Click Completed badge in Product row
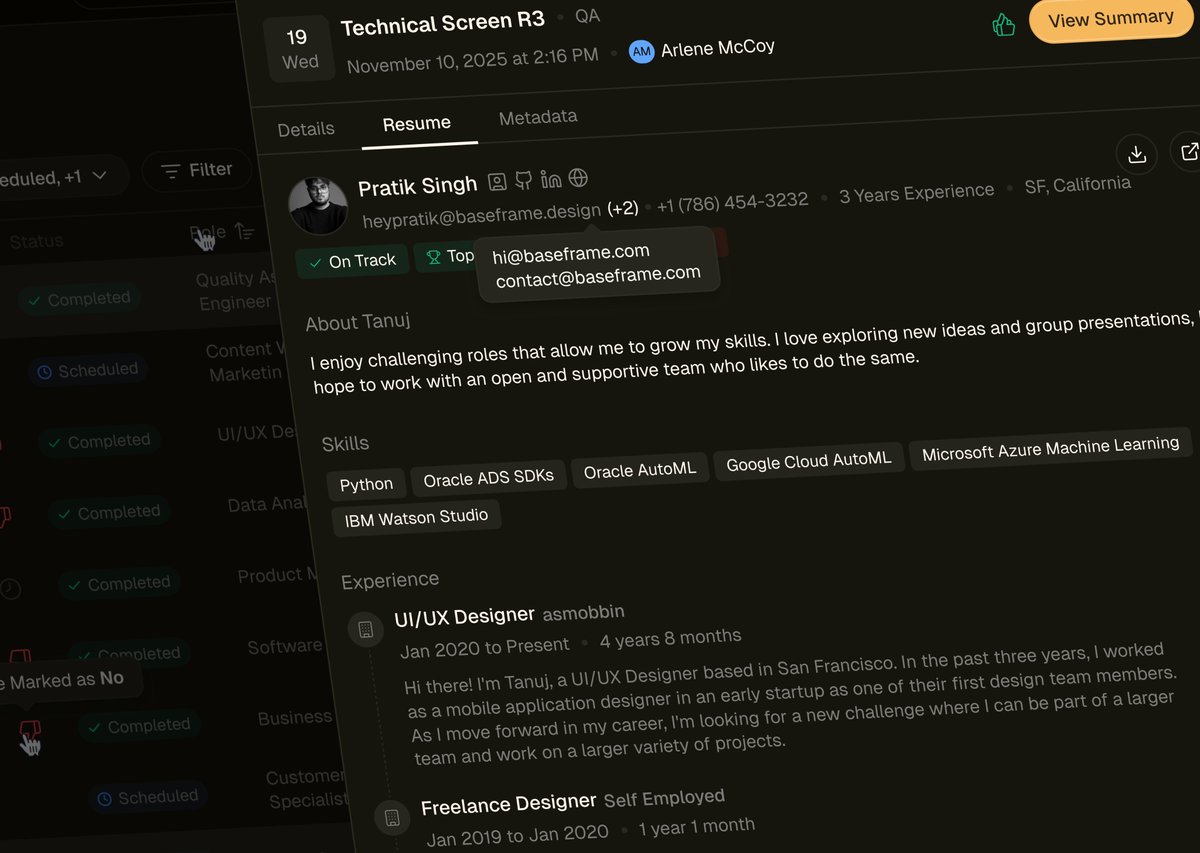Screen dimensions: 1200x853 pyautogui.click(x=118, y=583)
